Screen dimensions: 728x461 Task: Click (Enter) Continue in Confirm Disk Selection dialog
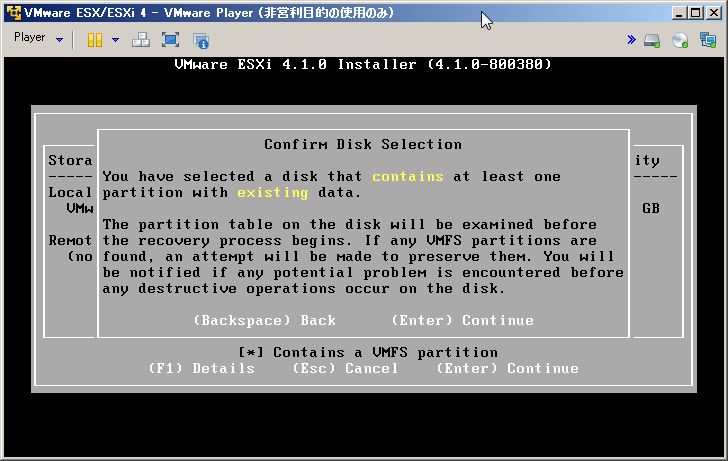click(462, 320)
